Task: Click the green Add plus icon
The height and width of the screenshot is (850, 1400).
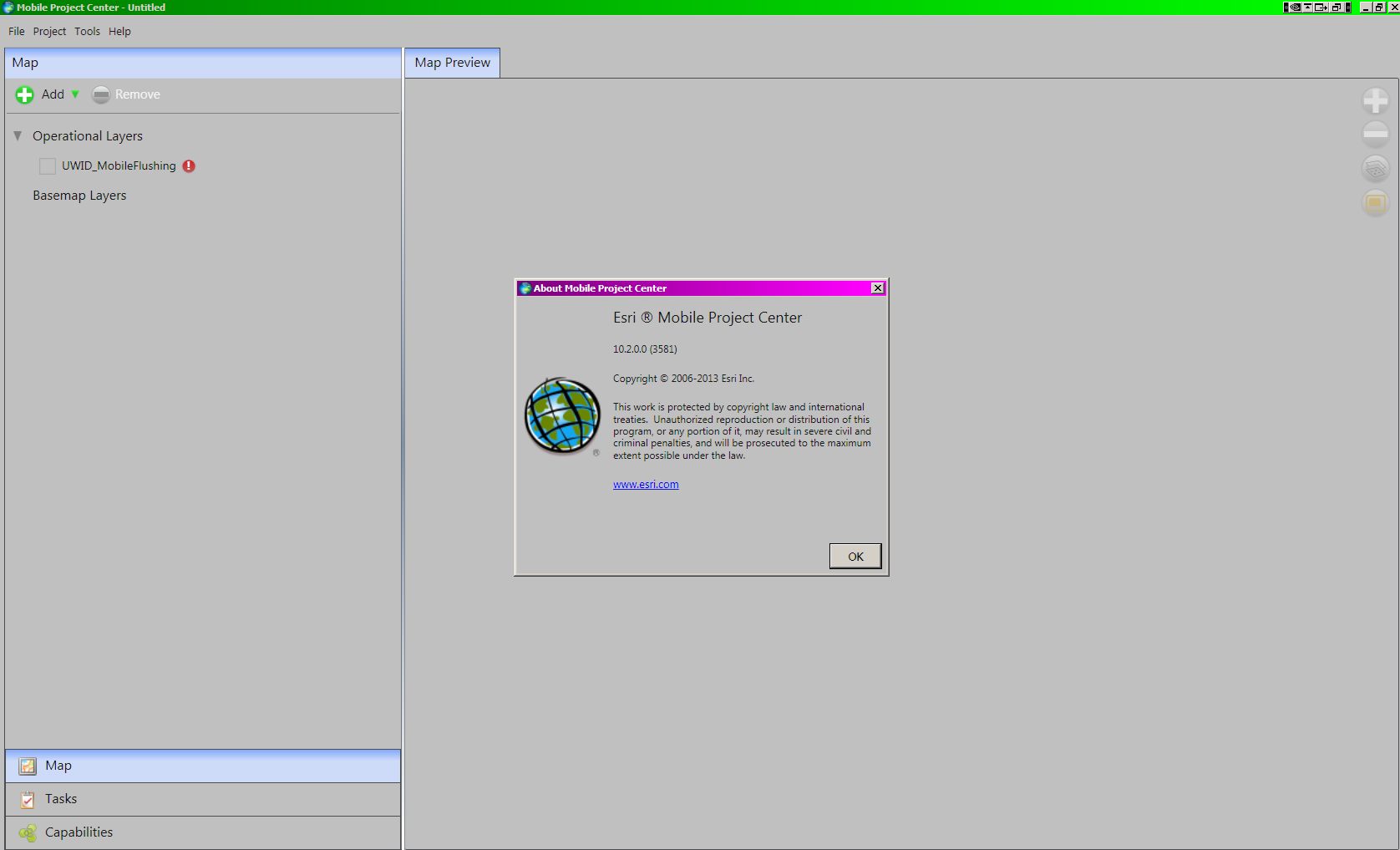Action: point(25,94)
